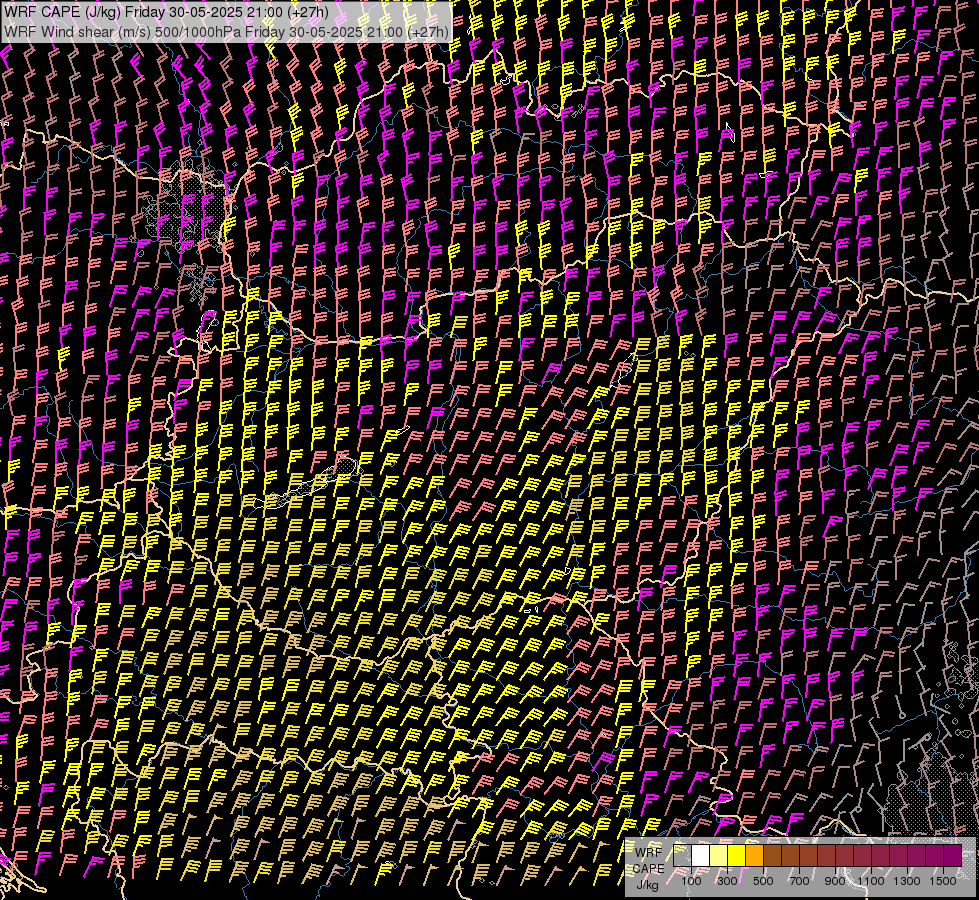Click the WRF Wind shear title line
Viewport: 979px width, 900px height.
pyautogui.click(x=226, y=32)
